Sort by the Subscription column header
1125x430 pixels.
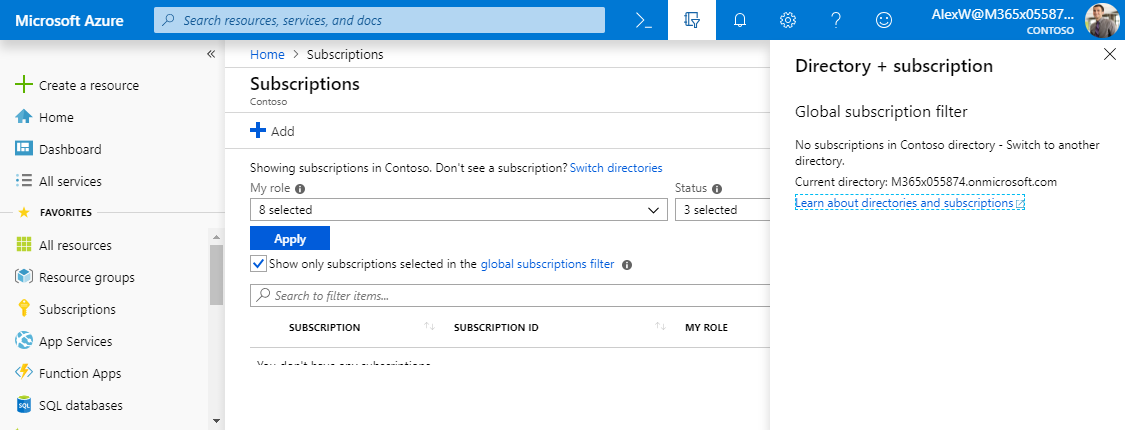click(x=324, y=327)
